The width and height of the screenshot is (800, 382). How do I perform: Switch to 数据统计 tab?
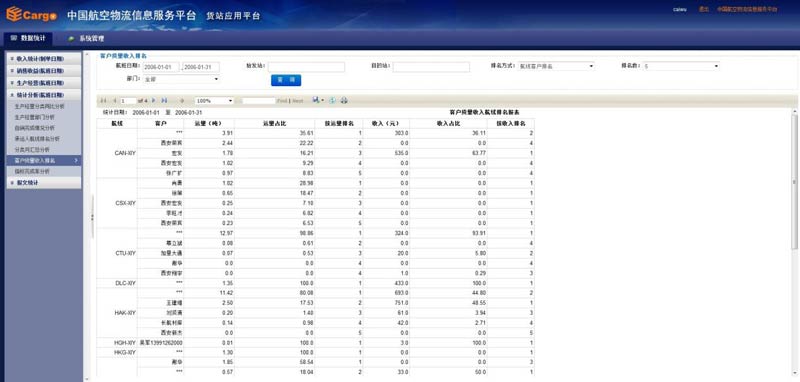(x=28, y=38)
